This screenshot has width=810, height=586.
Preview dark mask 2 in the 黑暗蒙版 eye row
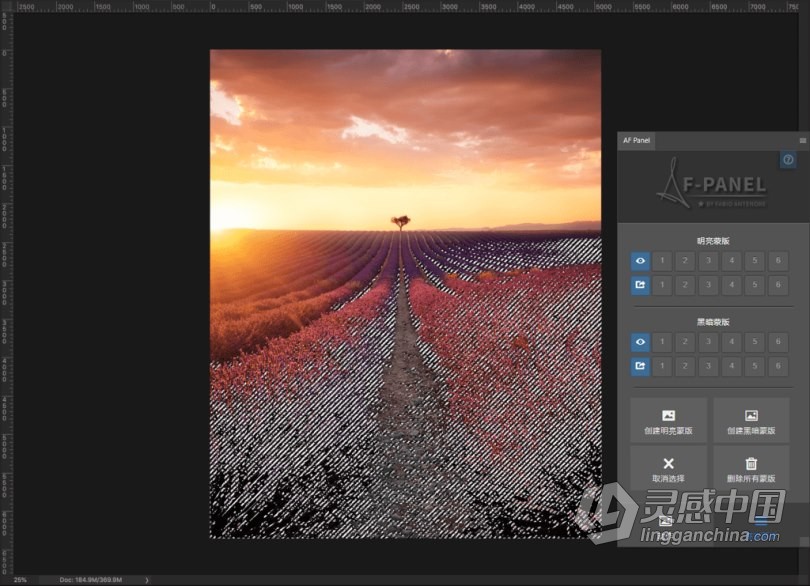(x=686, y=342)
